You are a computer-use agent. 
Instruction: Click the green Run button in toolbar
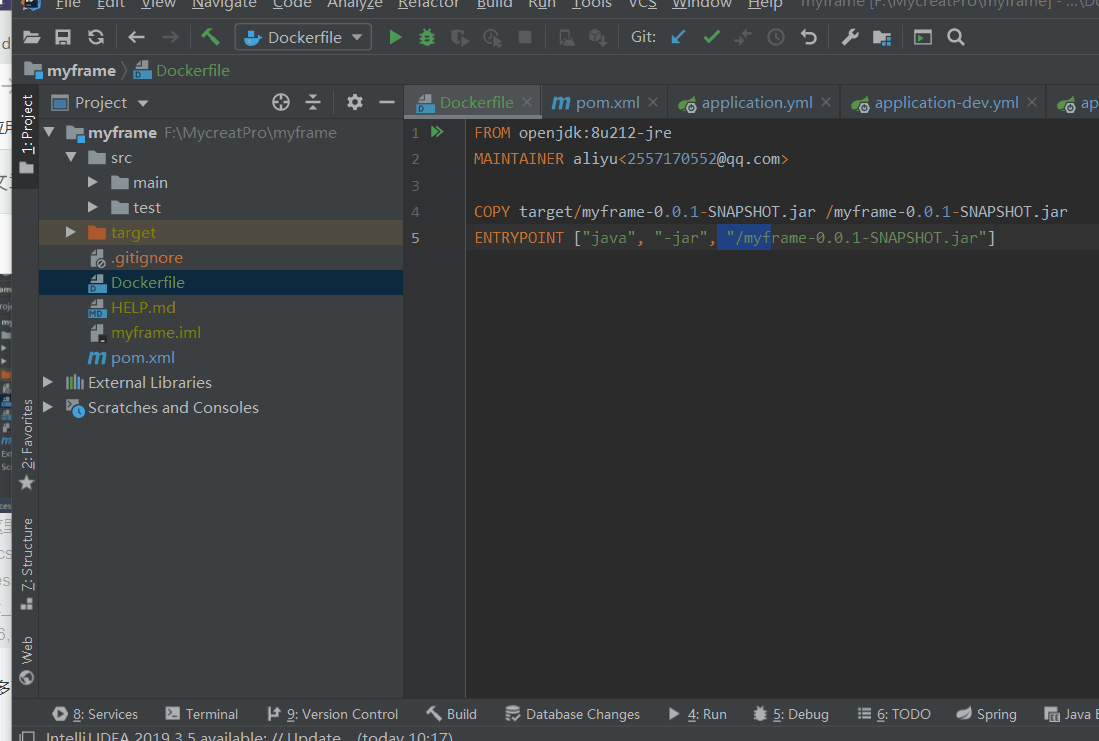(395, 38)
